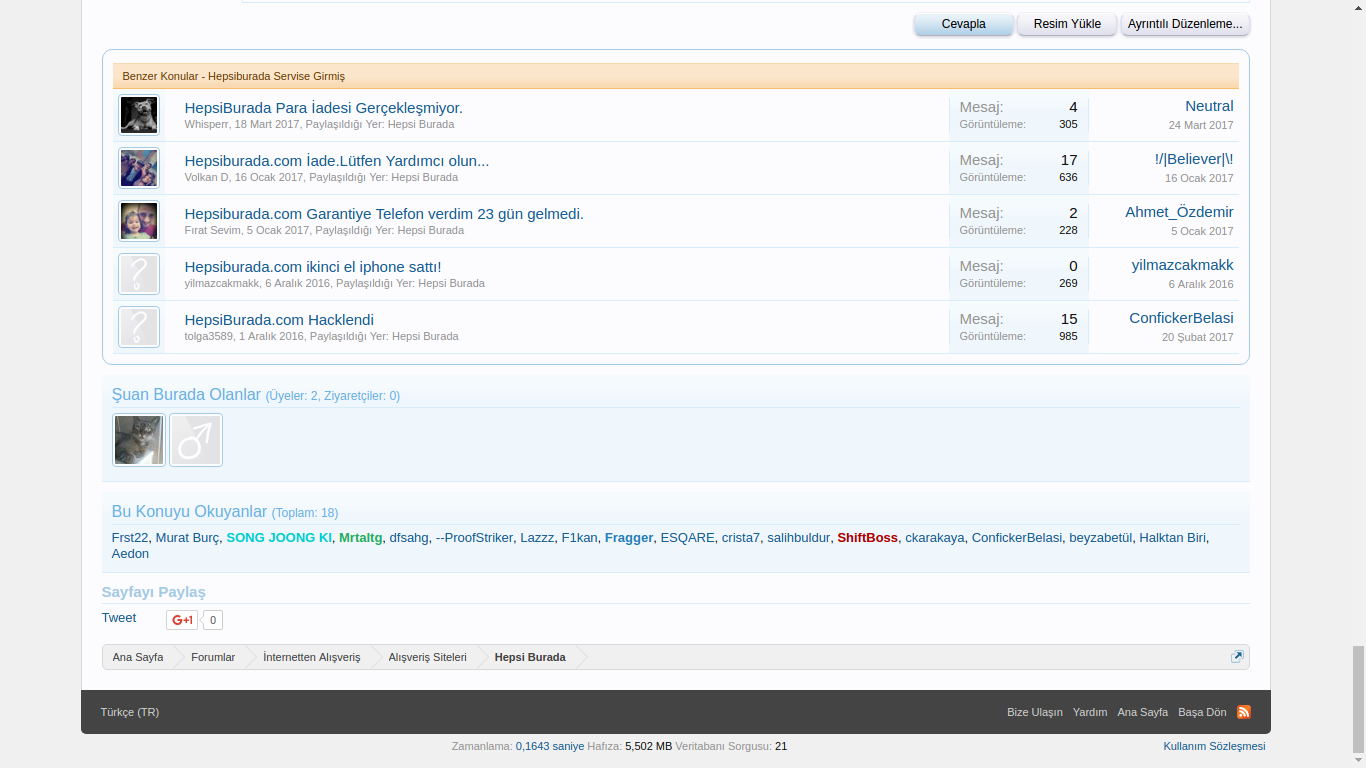Click Yardım footer link

tap(1090, 712)
